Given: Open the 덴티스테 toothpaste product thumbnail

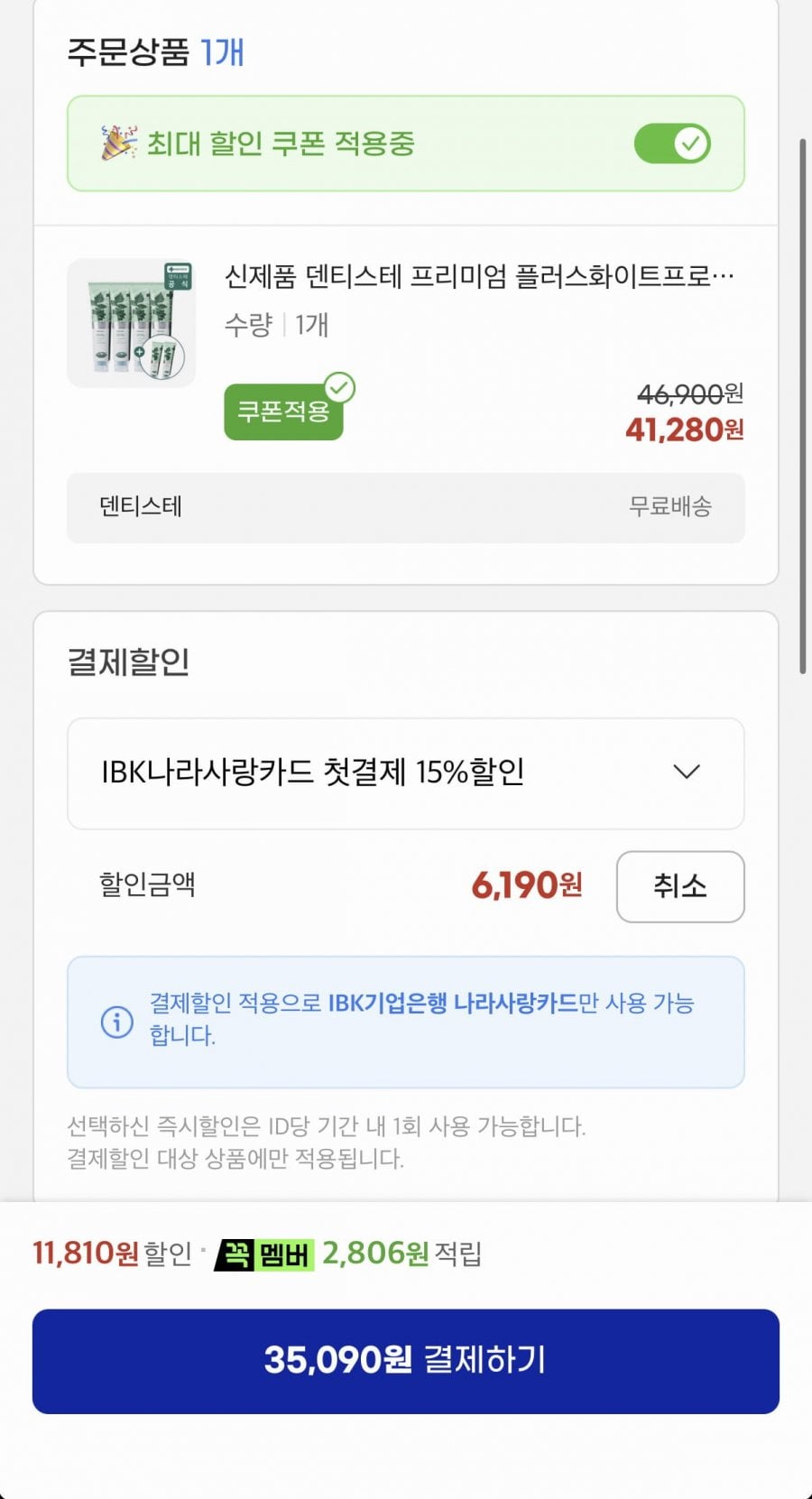Looking at the screenshot, I should coord(132,323).
